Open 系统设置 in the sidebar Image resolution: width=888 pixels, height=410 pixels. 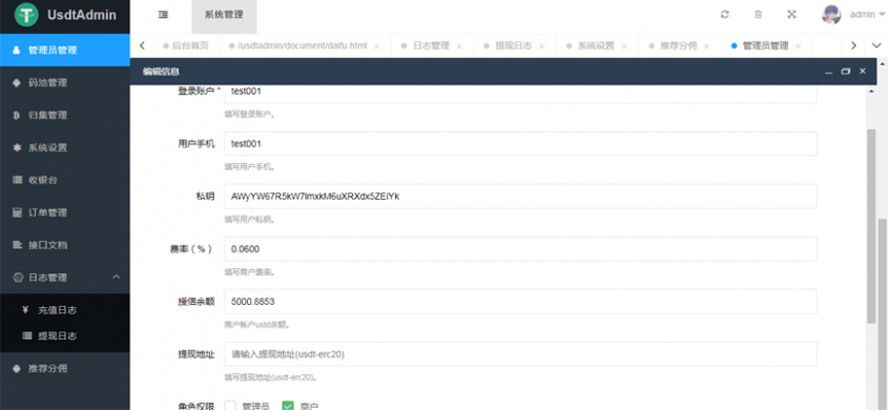pyautogui.click(x=65, y=148)
